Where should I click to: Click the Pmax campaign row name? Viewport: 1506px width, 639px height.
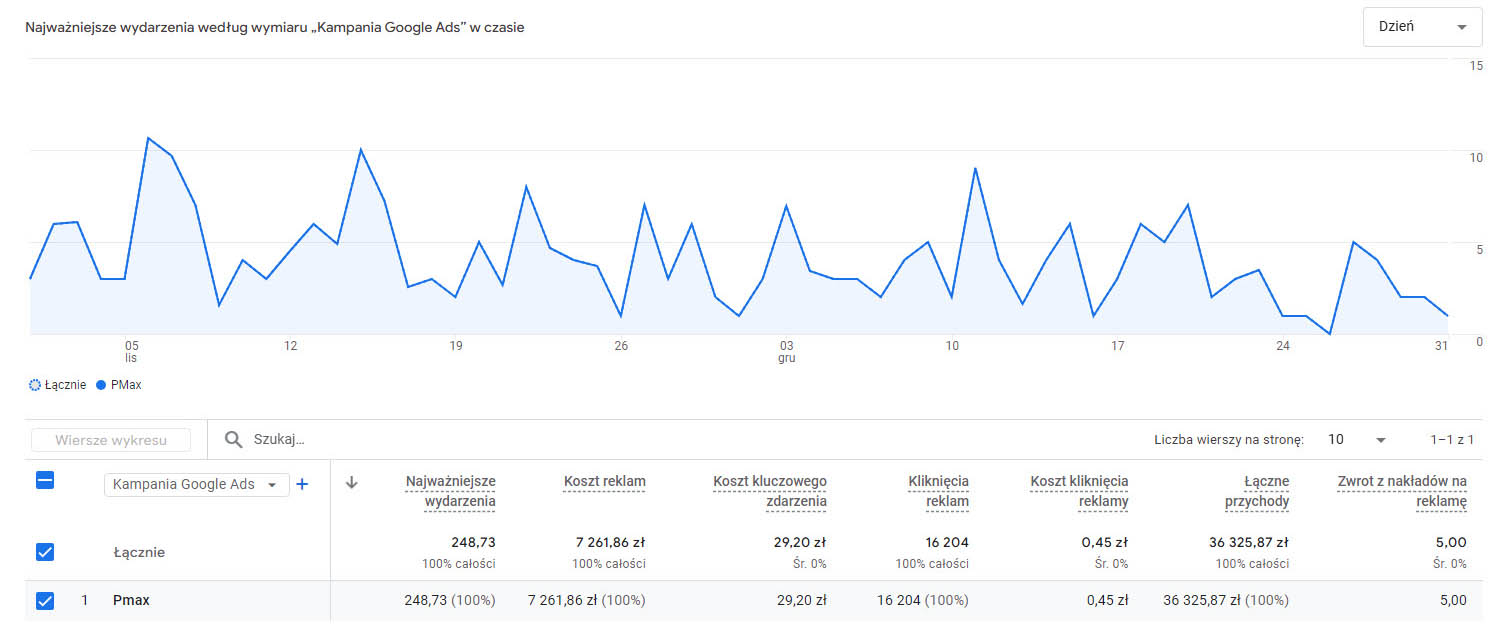tap(131, 601)
